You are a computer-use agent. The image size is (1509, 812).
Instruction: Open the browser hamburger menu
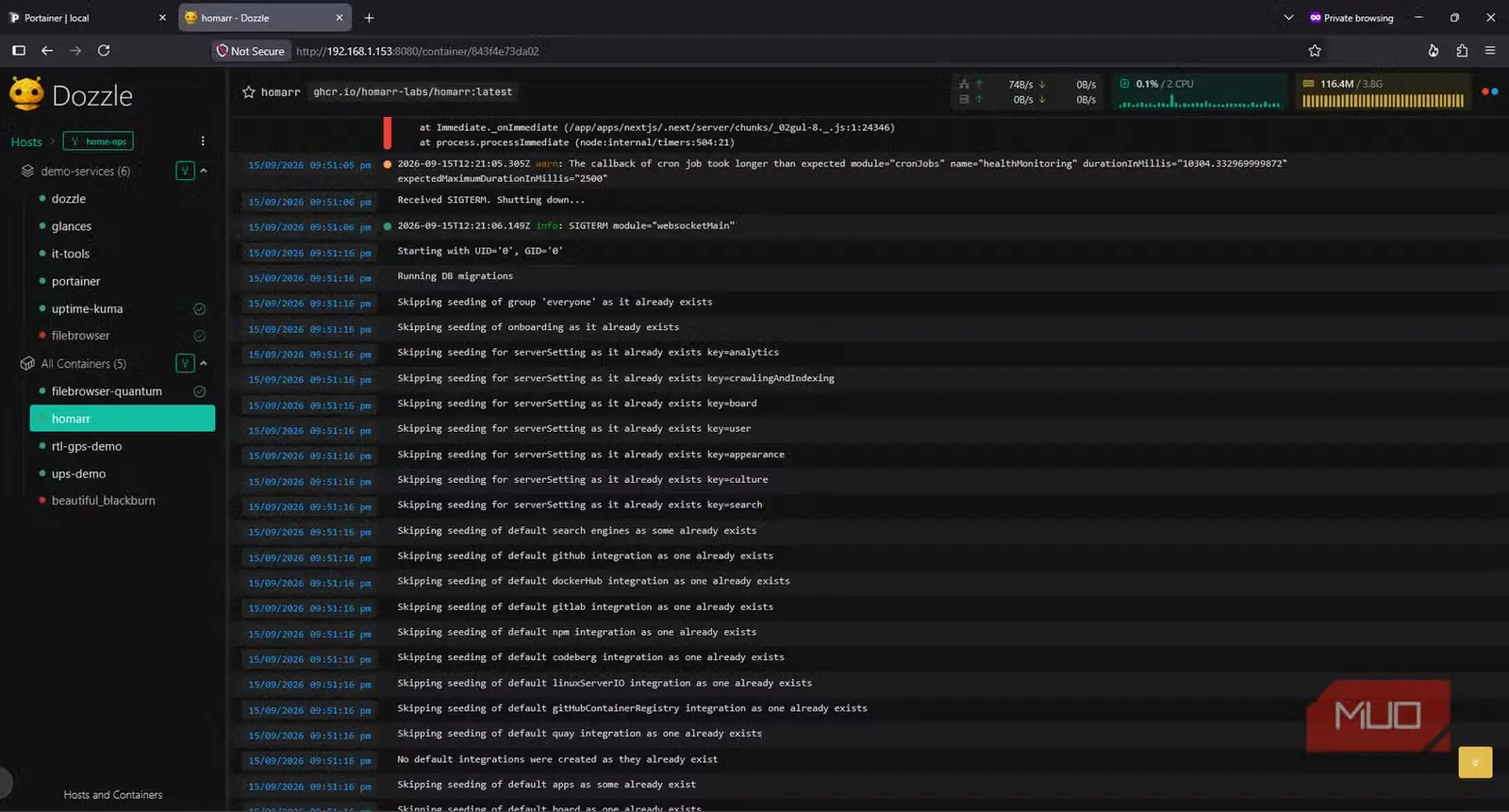pos(1490,51)
